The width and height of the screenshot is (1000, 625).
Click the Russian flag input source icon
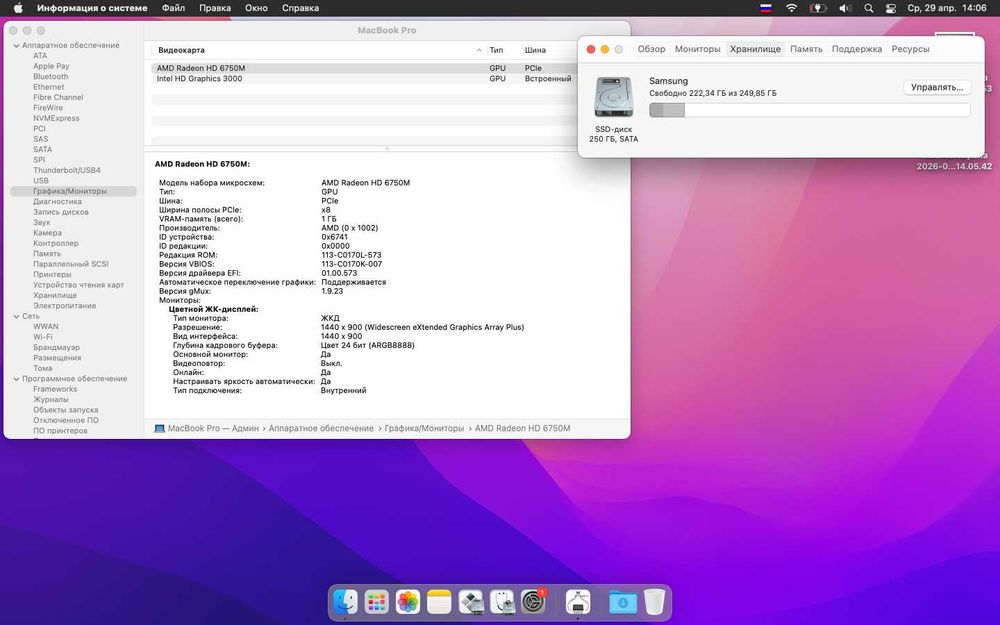[766, 8]
